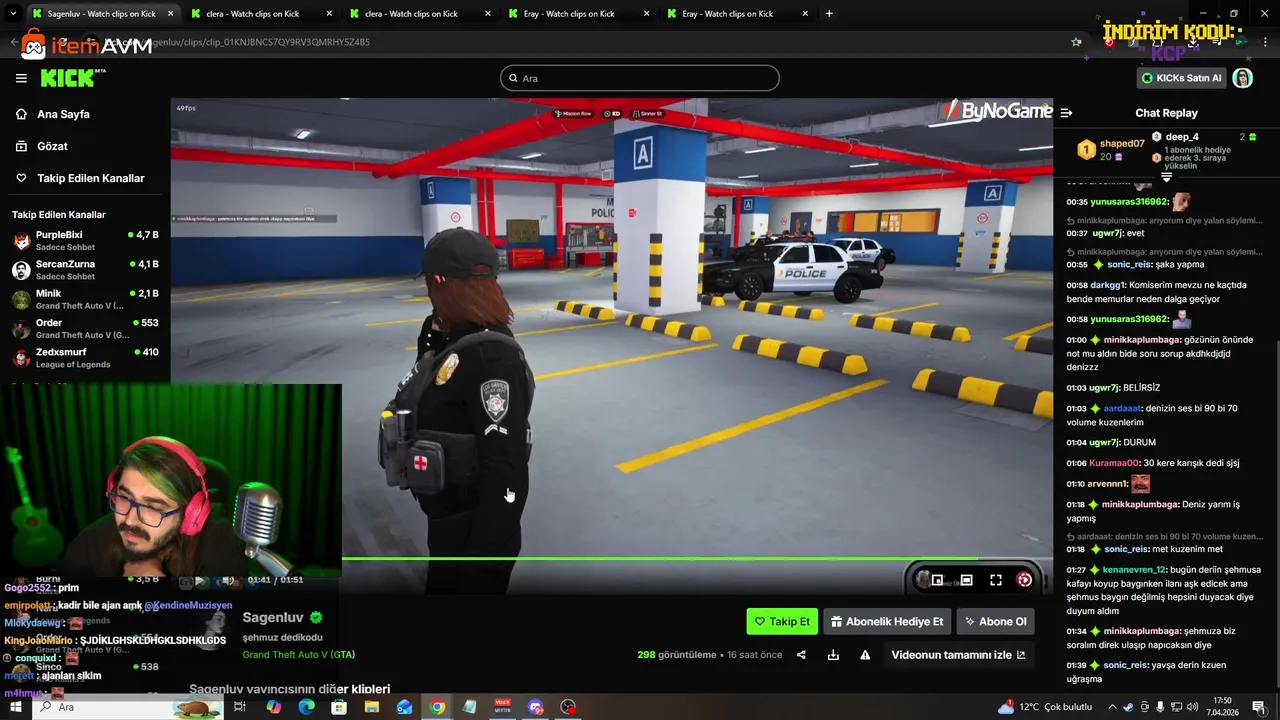
Task: Click chat user arvennn1 message
Action: [x=1108, y=484]
